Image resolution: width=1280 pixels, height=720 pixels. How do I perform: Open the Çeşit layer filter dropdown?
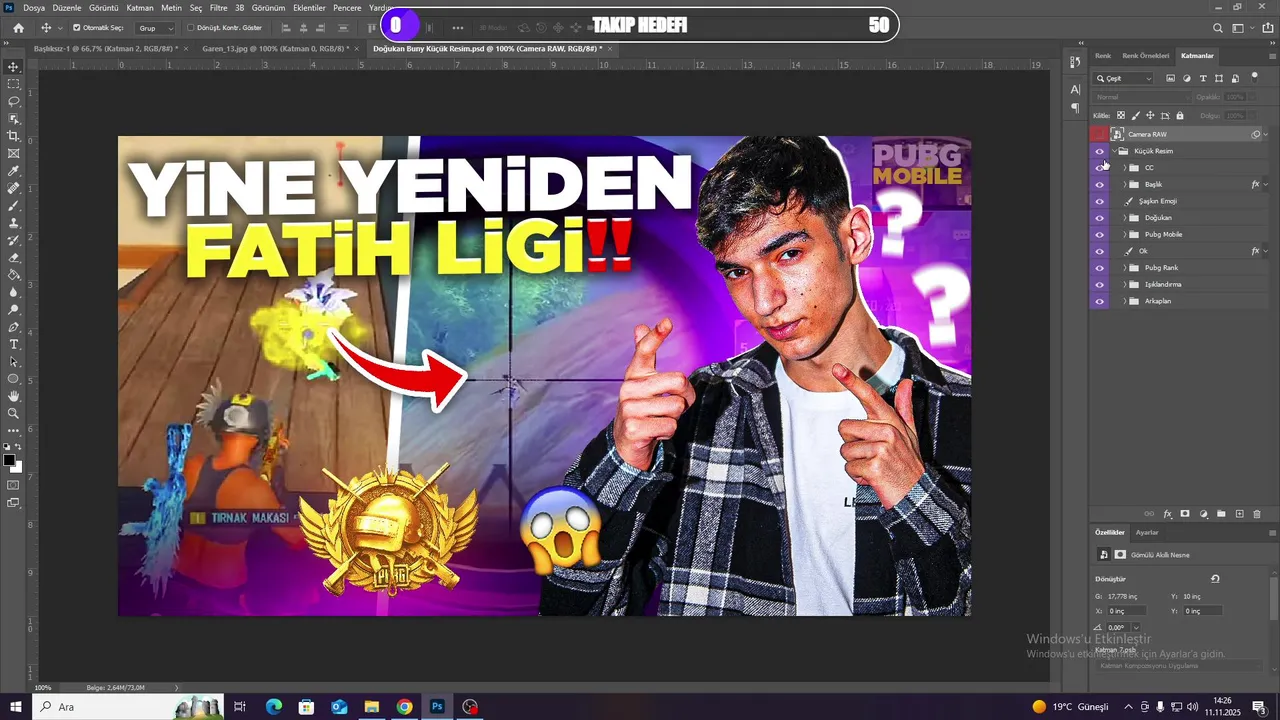1124,78
